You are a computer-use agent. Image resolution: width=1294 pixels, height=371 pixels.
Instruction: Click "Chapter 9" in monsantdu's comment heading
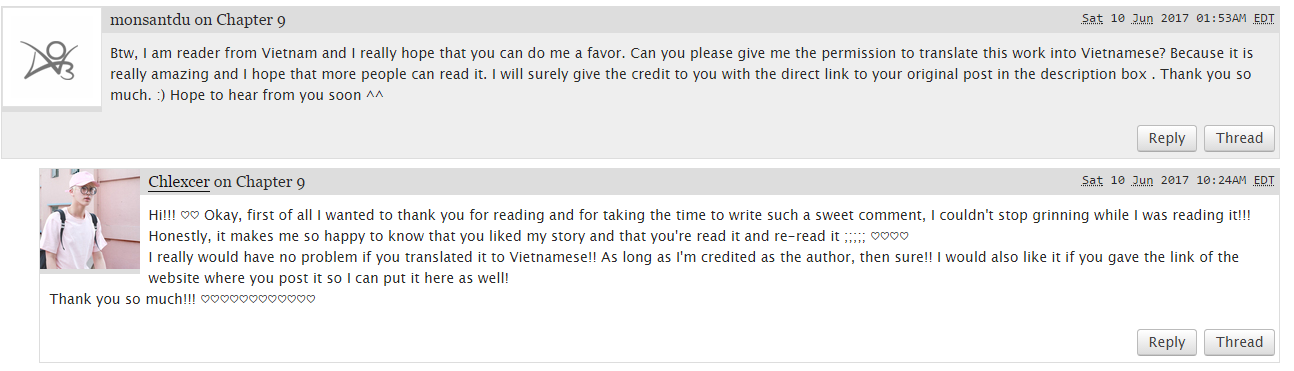coord(251,20)
